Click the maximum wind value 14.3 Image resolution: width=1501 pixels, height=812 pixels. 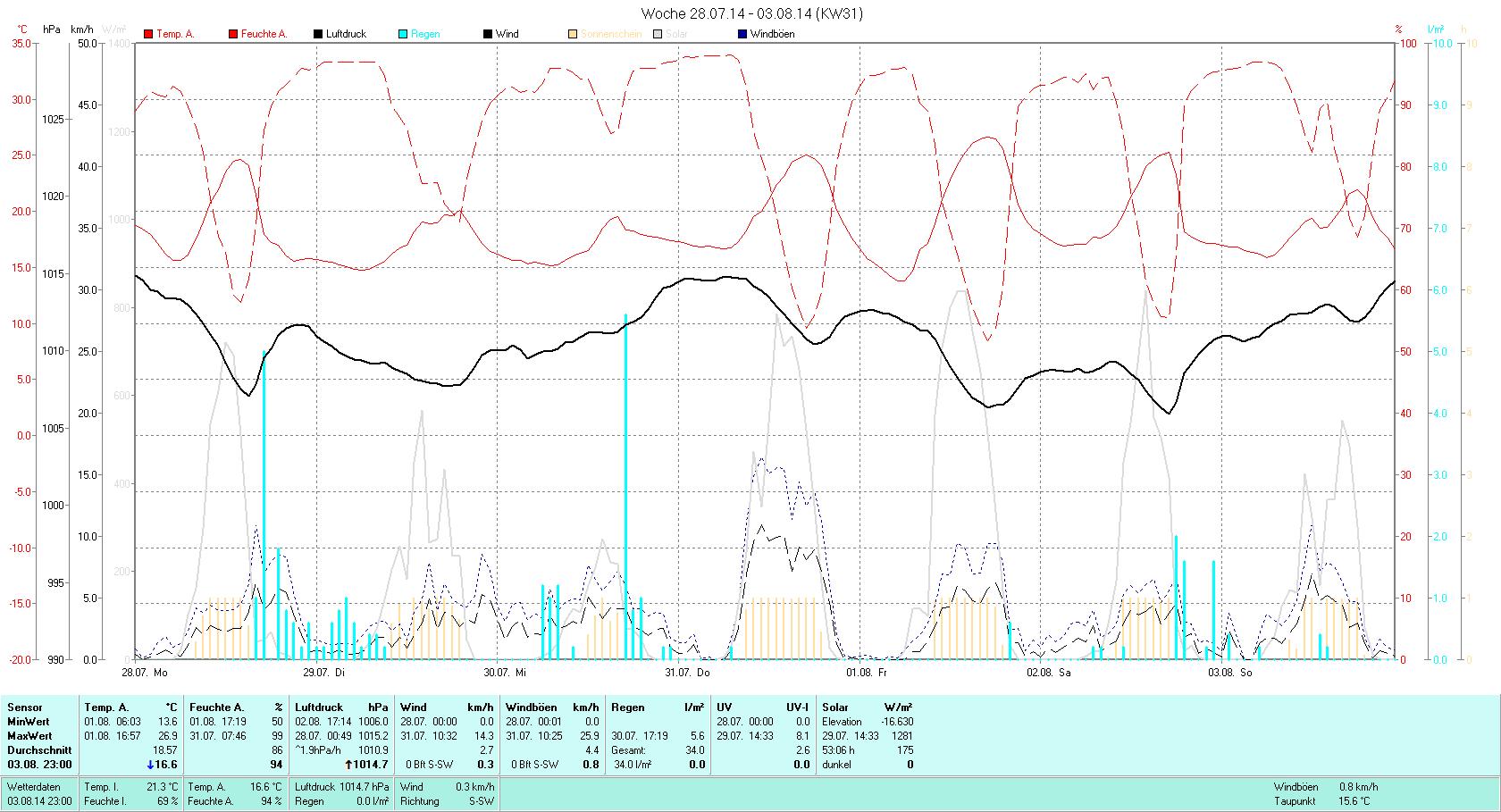pyautogui.click(x=483, y=736)
